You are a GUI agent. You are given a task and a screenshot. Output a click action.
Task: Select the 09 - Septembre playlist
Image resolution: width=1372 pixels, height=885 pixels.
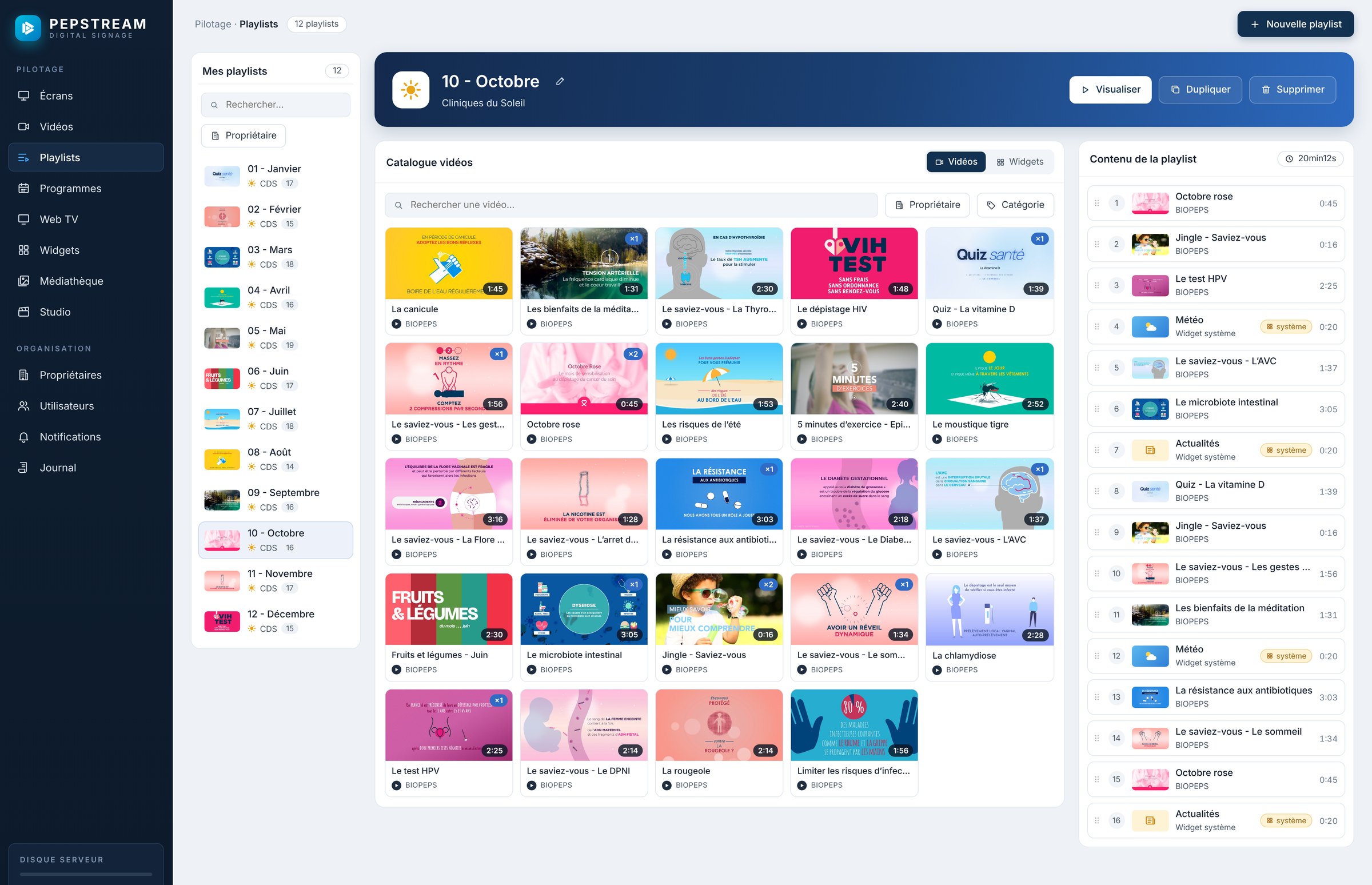[x=276, y=500]
